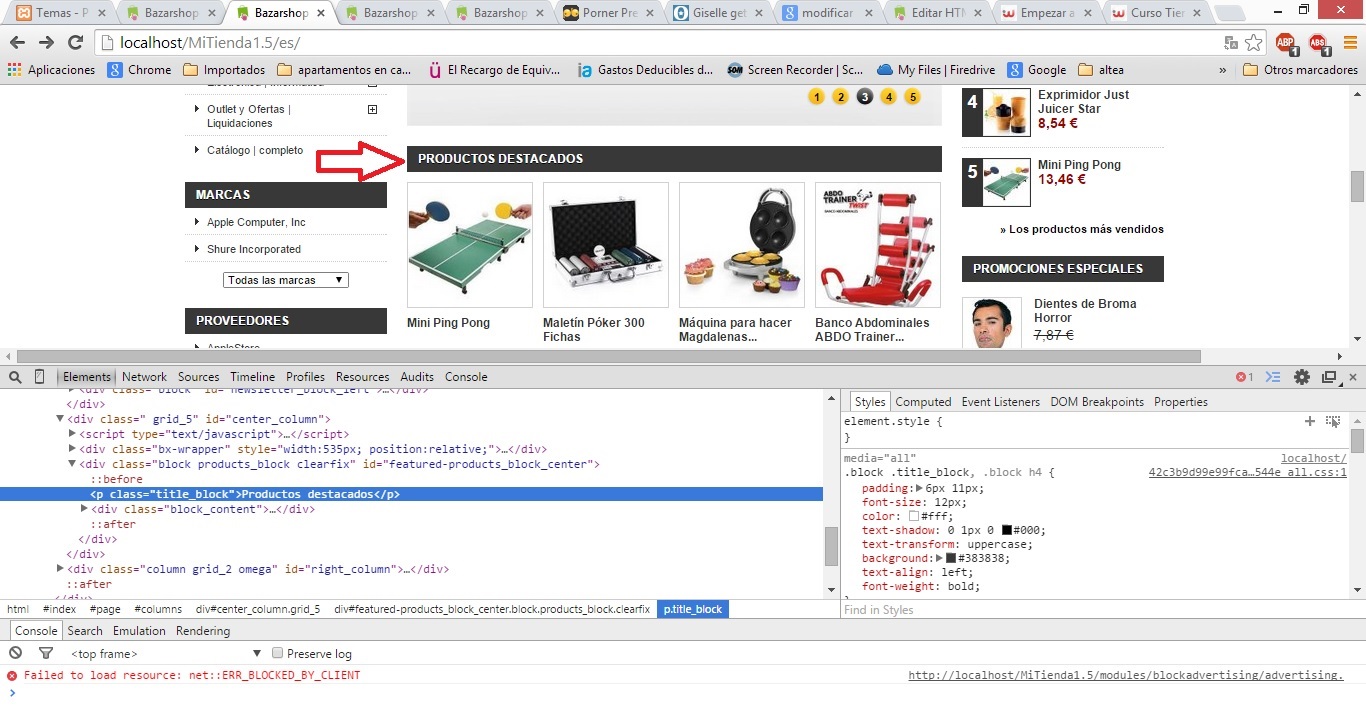Click the translate icon in address bar
This screenshot has height=728, width=1366.
point(1231,43)
